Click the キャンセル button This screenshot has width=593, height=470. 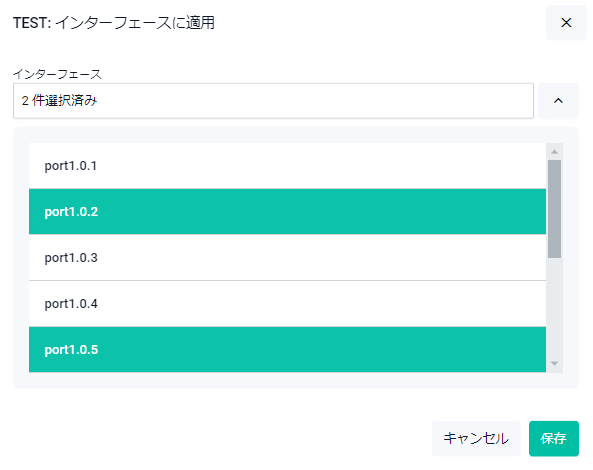(x=476, y=439)
